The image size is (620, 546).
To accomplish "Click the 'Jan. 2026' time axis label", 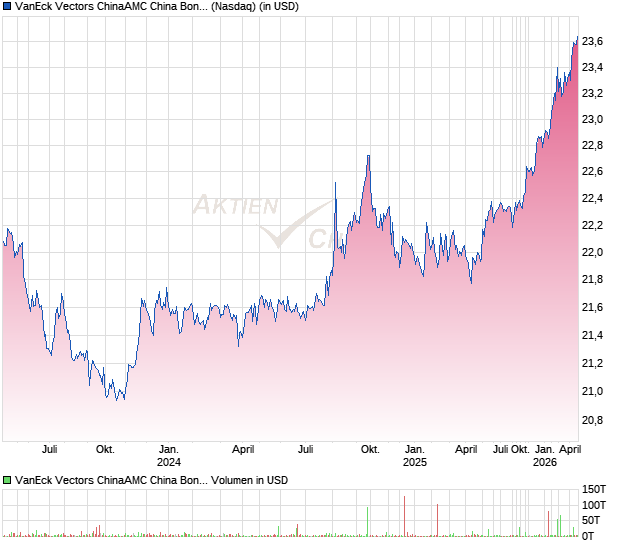I will [x=544, y=456].
